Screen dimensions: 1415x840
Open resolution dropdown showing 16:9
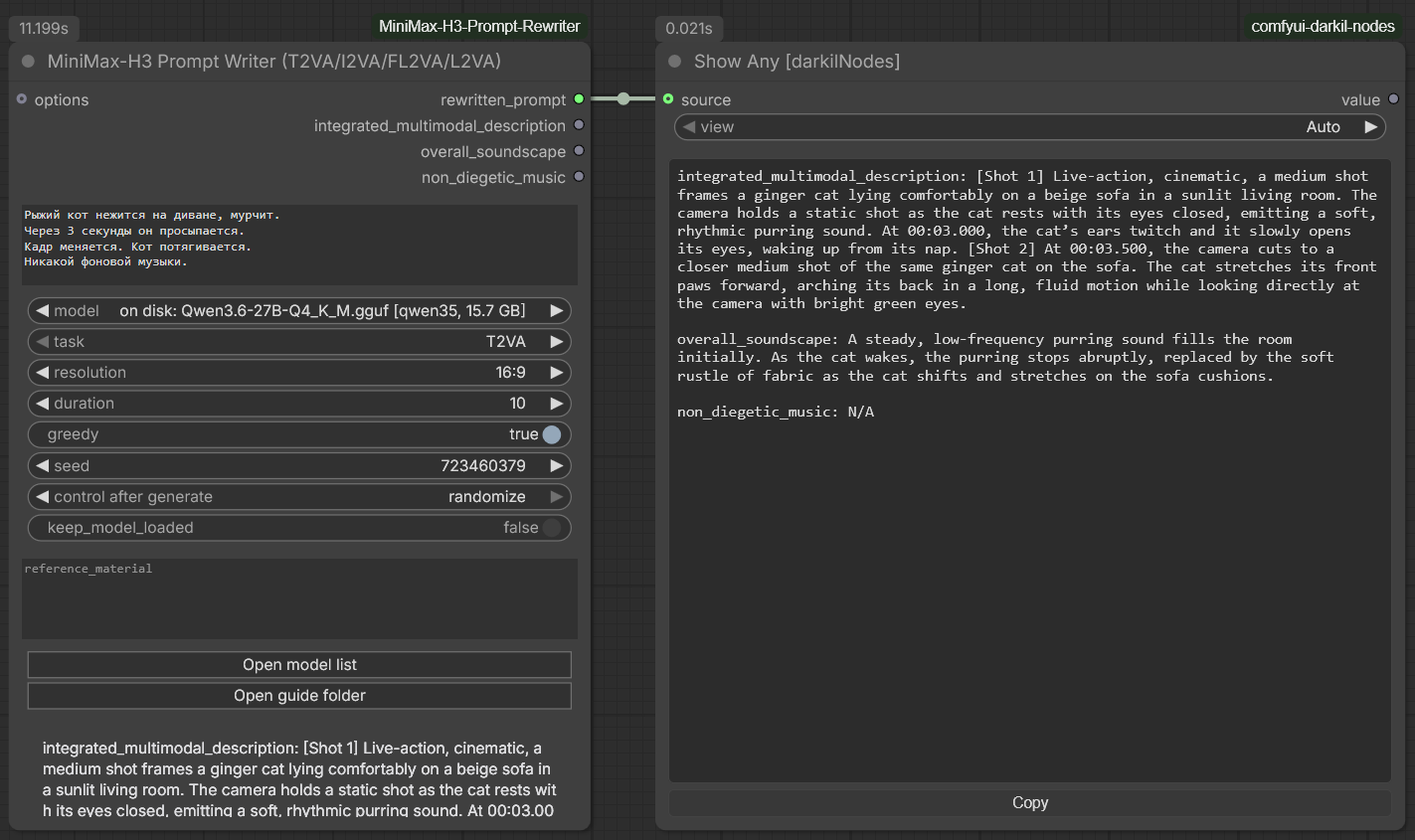299,372
